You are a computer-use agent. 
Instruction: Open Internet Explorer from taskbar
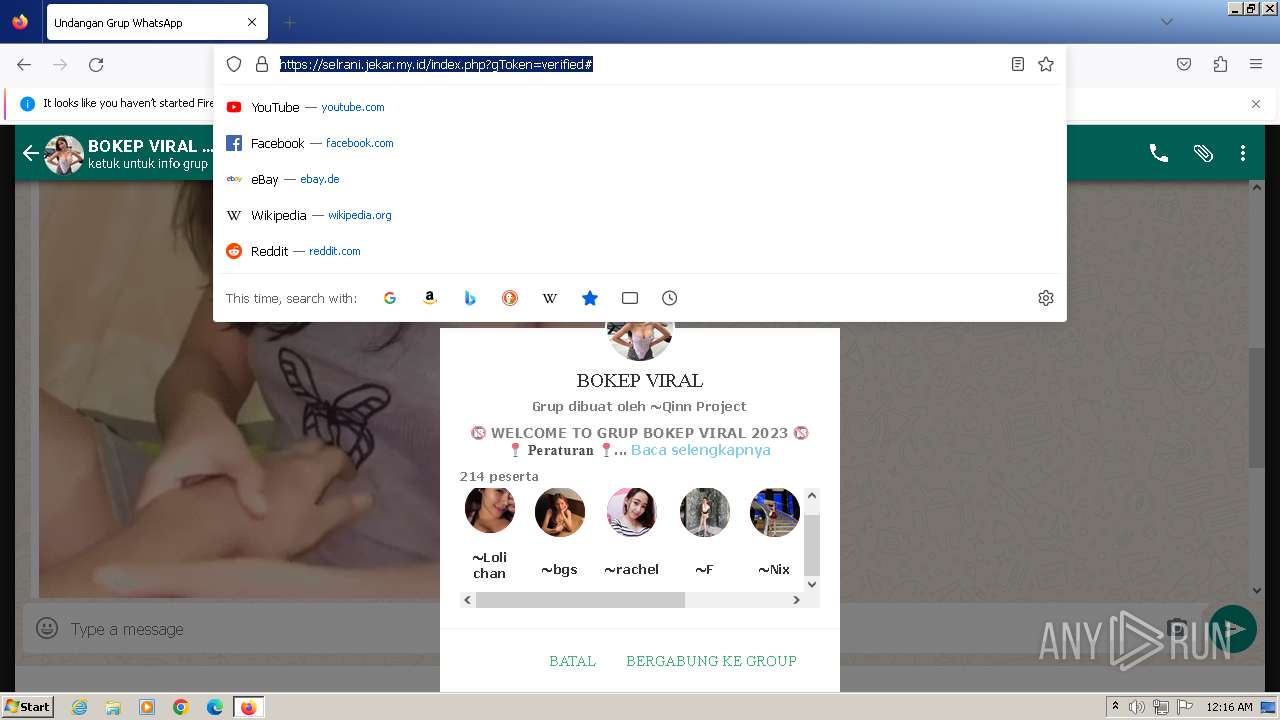click(79, 707)
